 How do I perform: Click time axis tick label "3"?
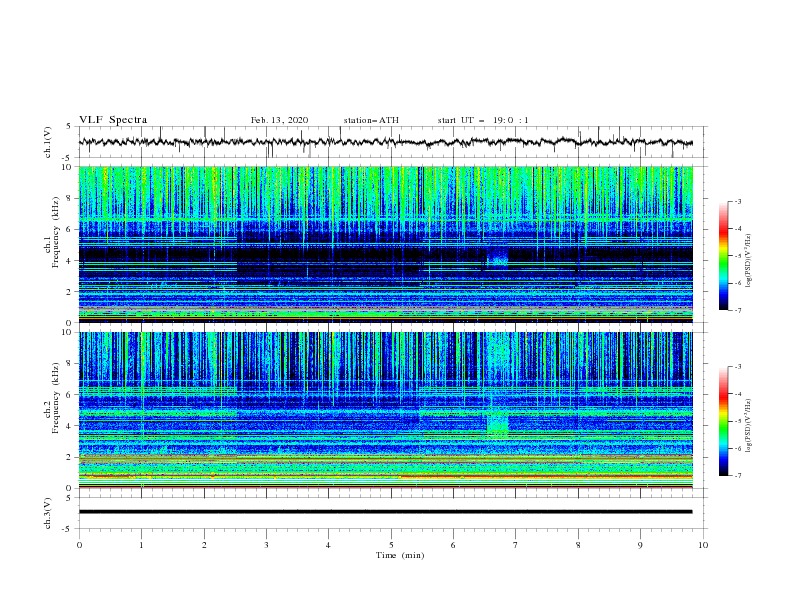(266, 545)
